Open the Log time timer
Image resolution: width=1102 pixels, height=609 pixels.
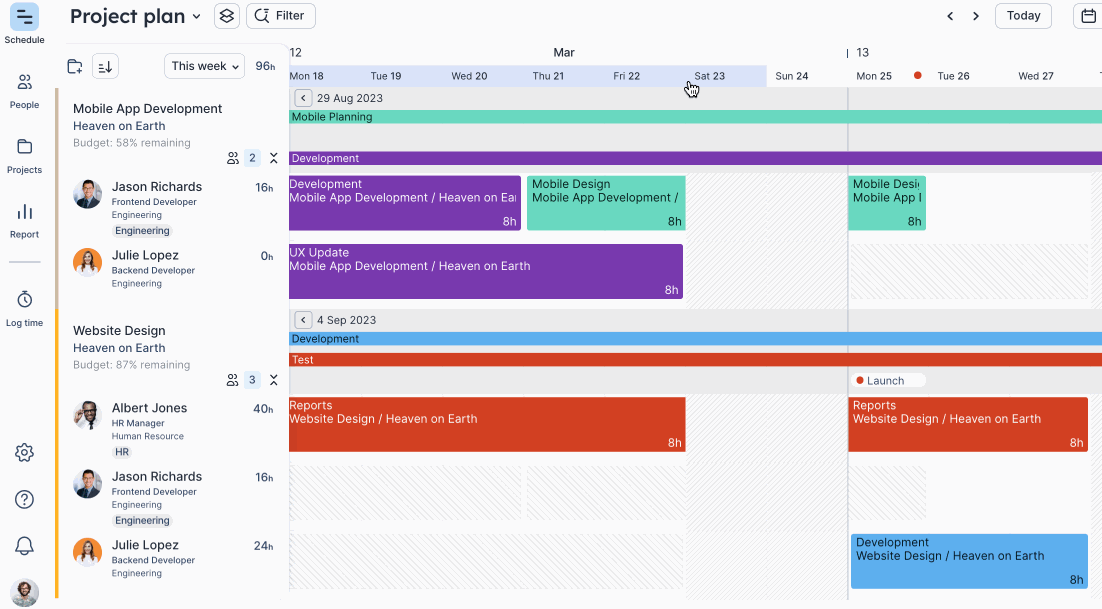(x=25, y=301)
